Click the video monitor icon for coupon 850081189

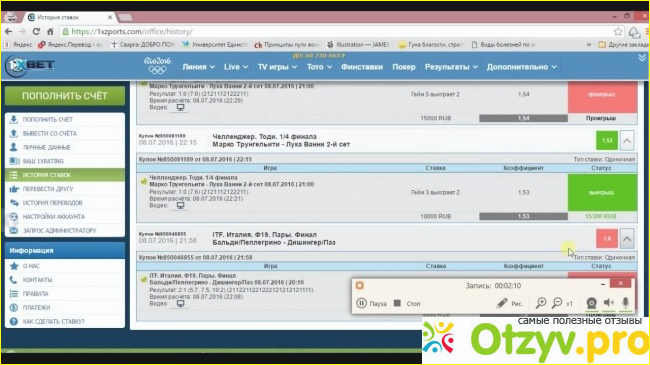pos(180,205)
